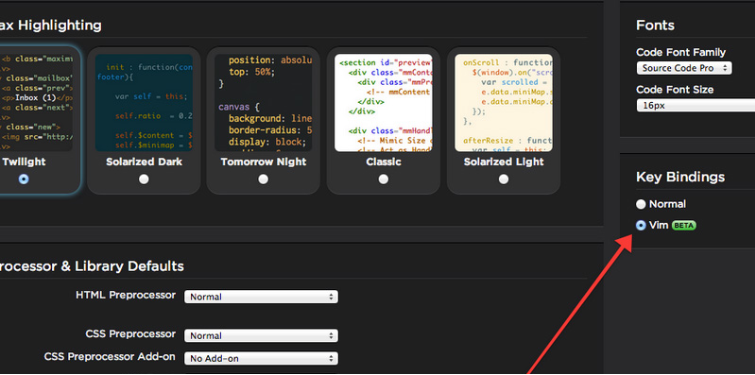Click the green BETA badge

[684, 225]
